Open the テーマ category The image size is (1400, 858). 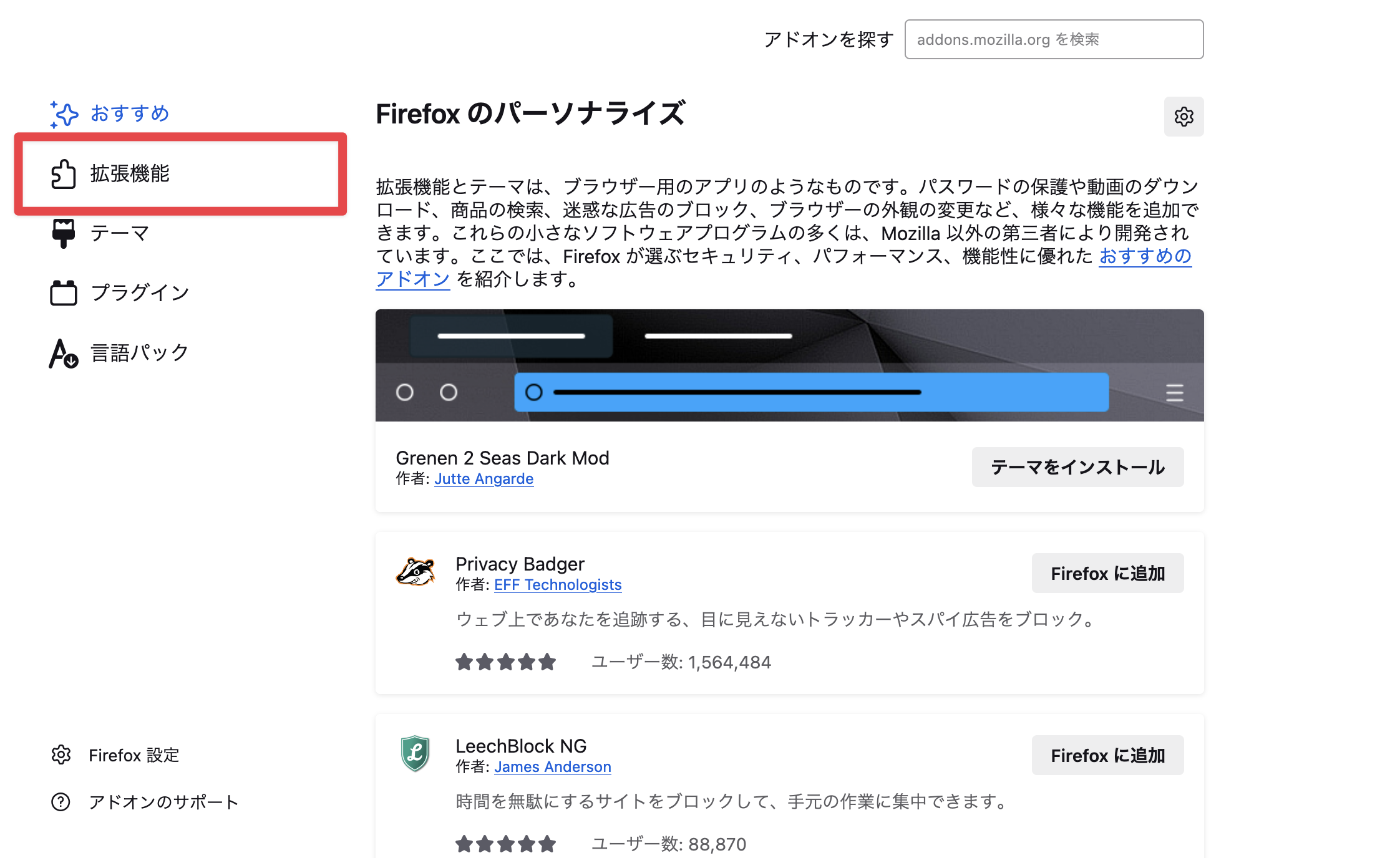tap(181, 233)
